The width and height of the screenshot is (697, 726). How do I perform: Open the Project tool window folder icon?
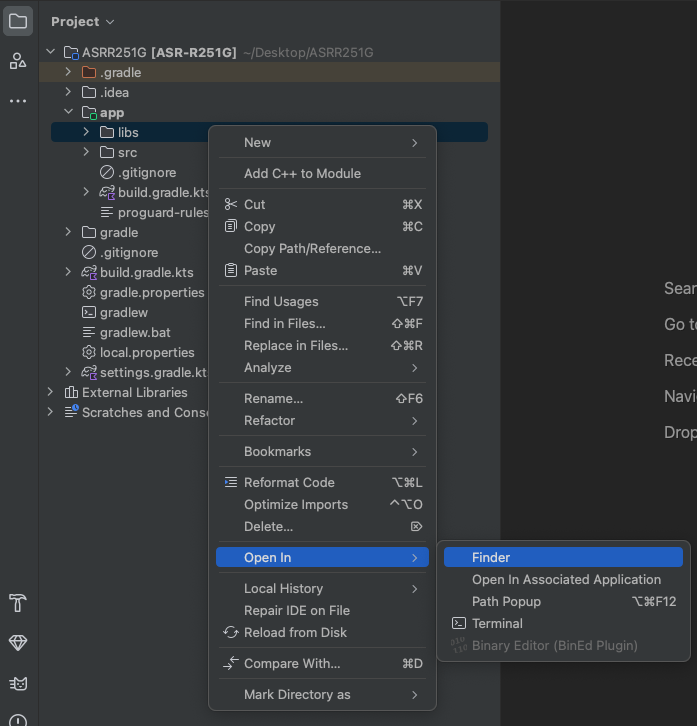tap(18, 21)
